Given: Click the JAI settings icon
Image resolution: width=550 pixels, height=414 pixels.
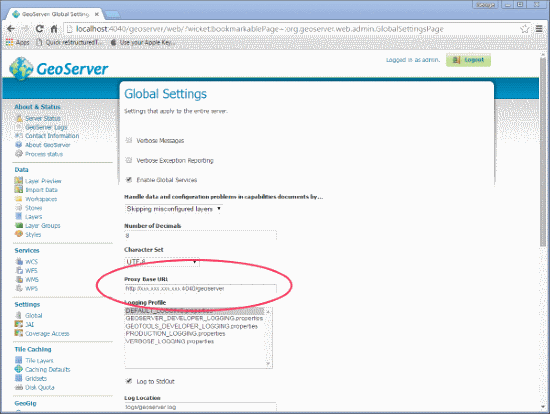Looking at the screenshot, I should 19,324.
